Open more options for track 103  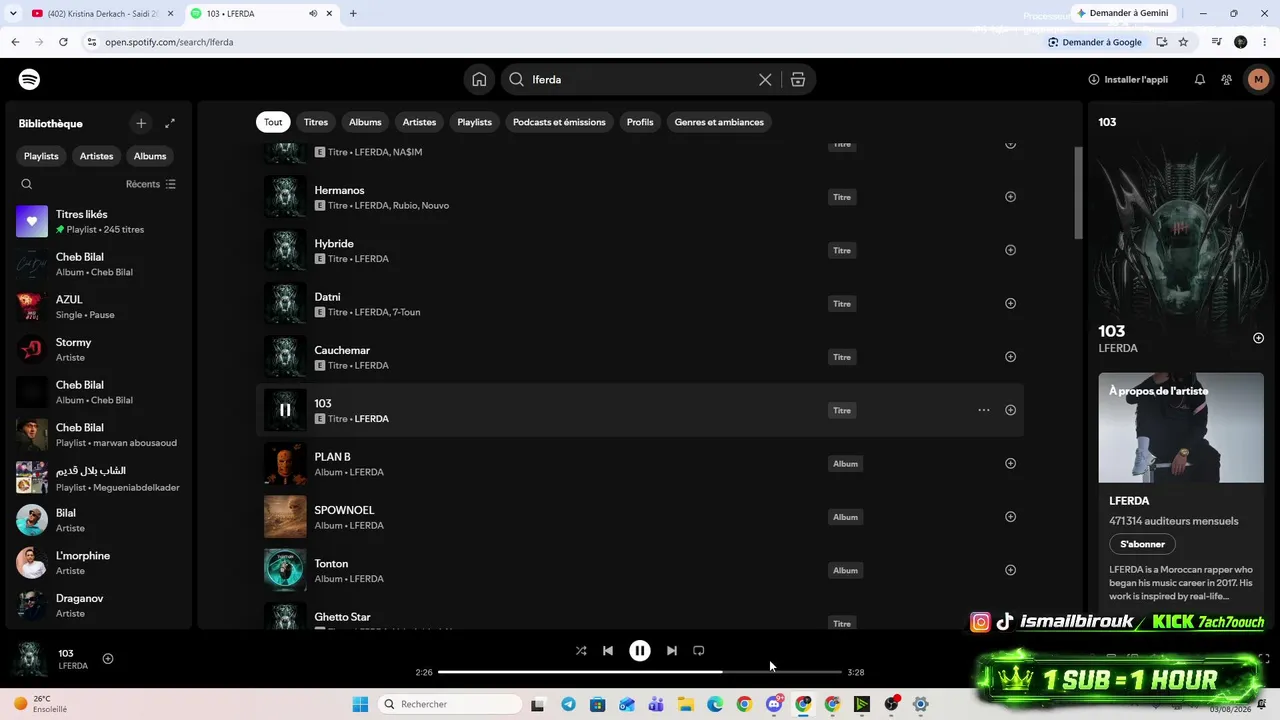point(984,410)
